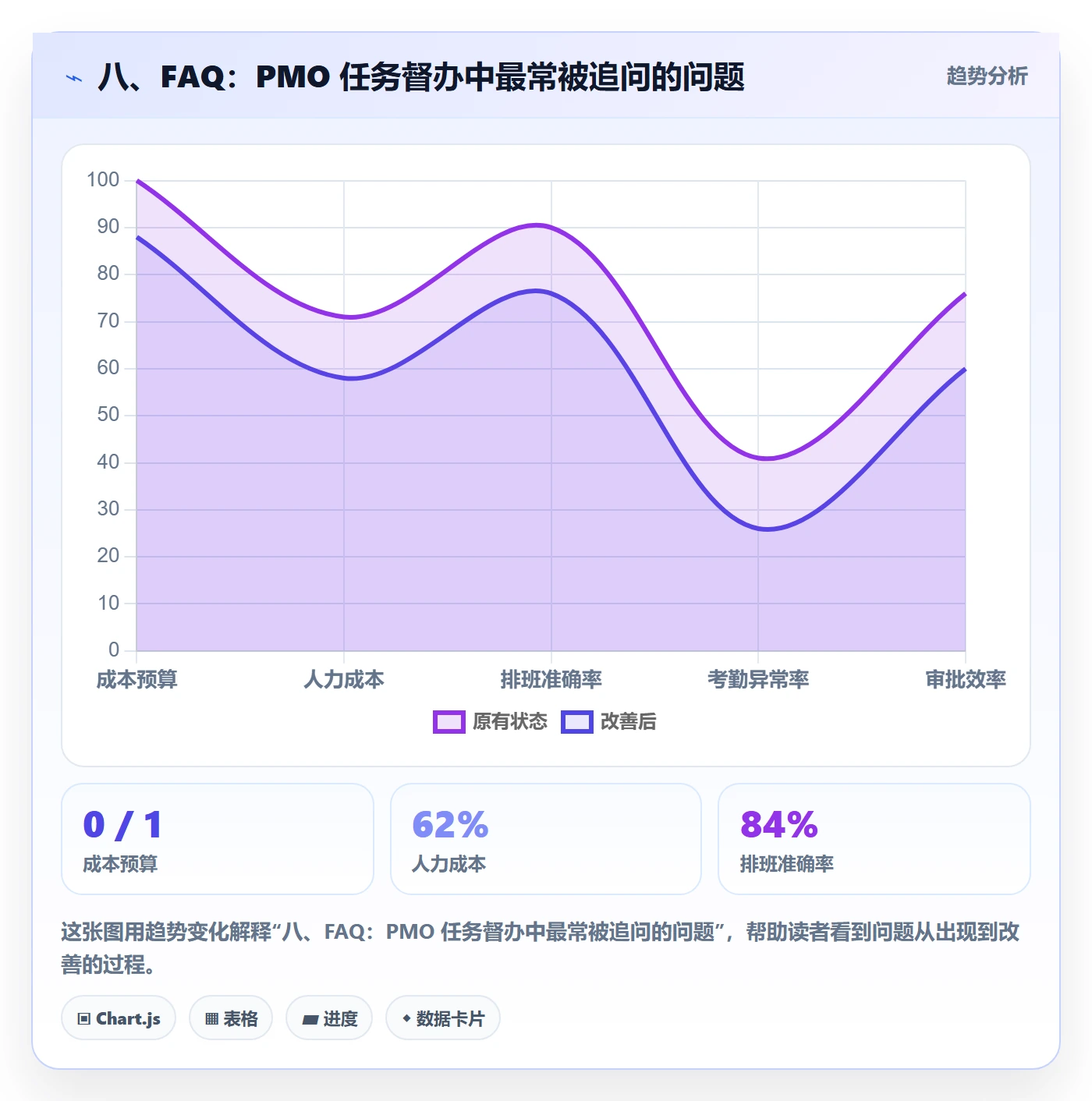Image resolution: width=1092 pixels, height=1101 pixels.
Task: Click the 人力成本 x-axis label
Action: [344, 680]
